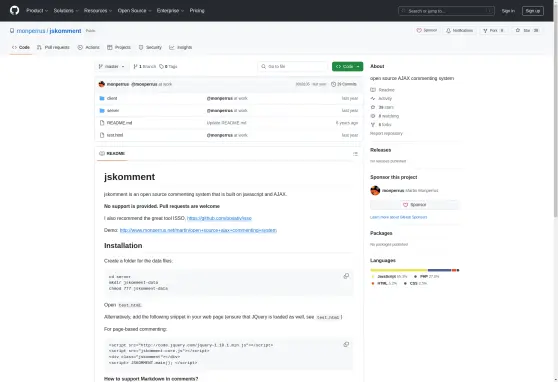The width and height of the screenshot is (558, 382).
Task: Click the GitHub logo icon
Action: click(x=15, y=10)
